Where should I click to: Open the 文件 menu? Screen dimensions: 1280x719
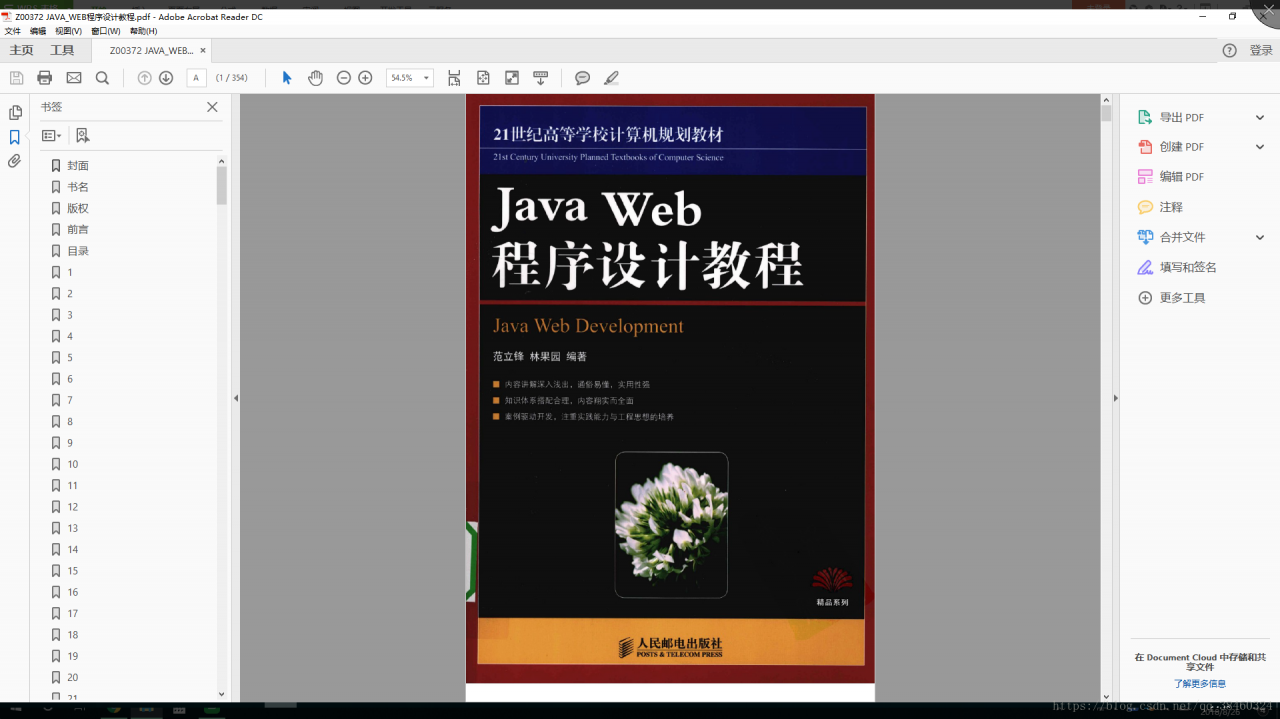pos(12,31)
